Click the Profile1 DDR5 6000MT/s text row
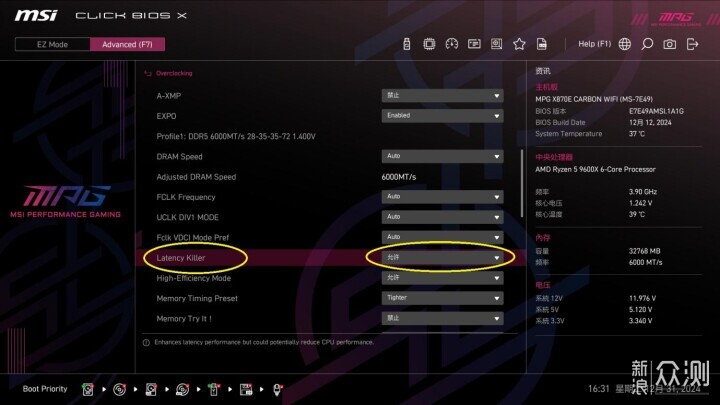This screenshot has width=720, height=405. tap(236, 136)
